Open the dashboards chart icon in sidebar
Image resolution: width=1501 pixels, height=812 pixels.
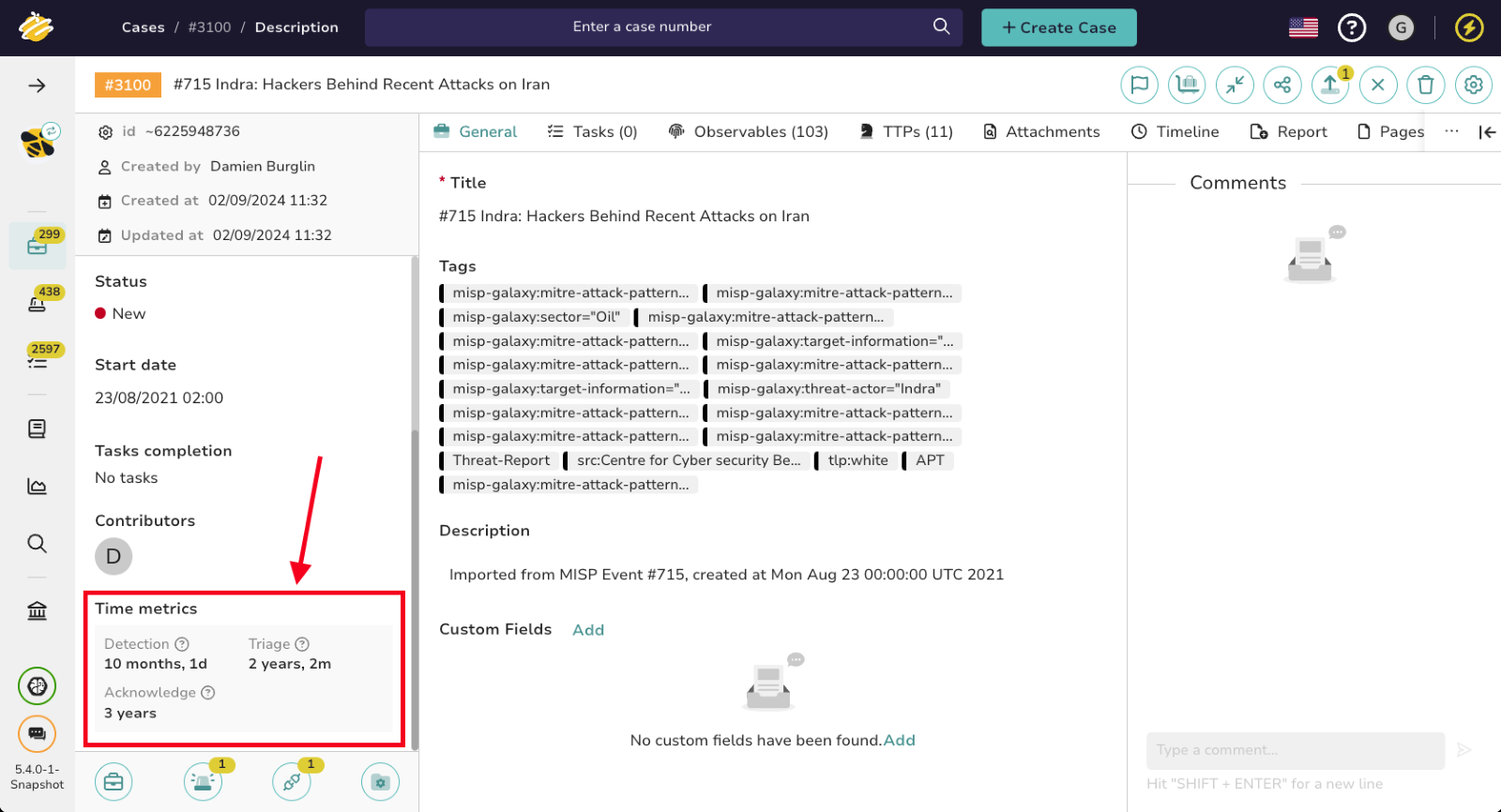37,486
